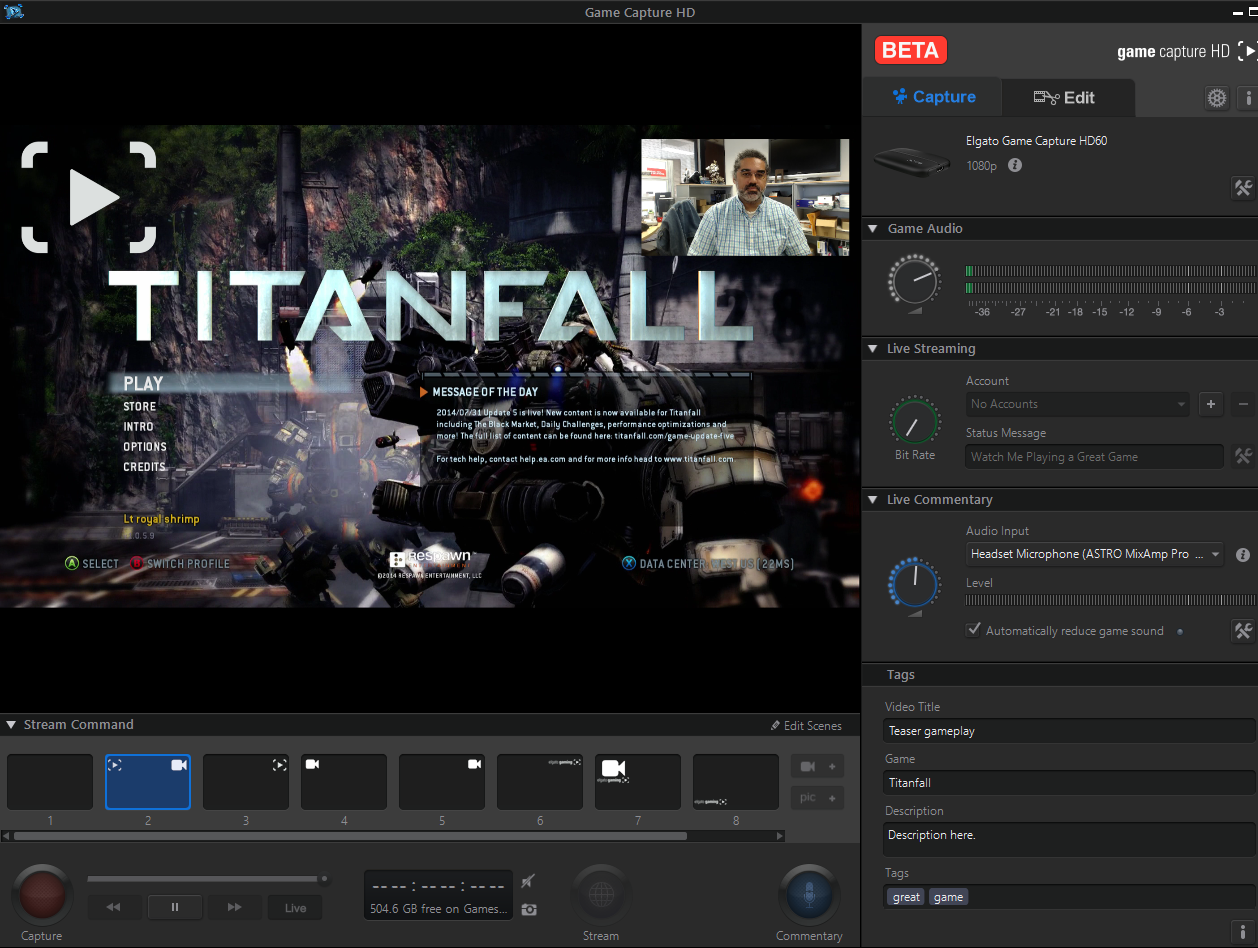The image size is (1258, 948).
Task: Toggle Automatically reduce game sound checkbox
Action: click(x=973, y=630)
